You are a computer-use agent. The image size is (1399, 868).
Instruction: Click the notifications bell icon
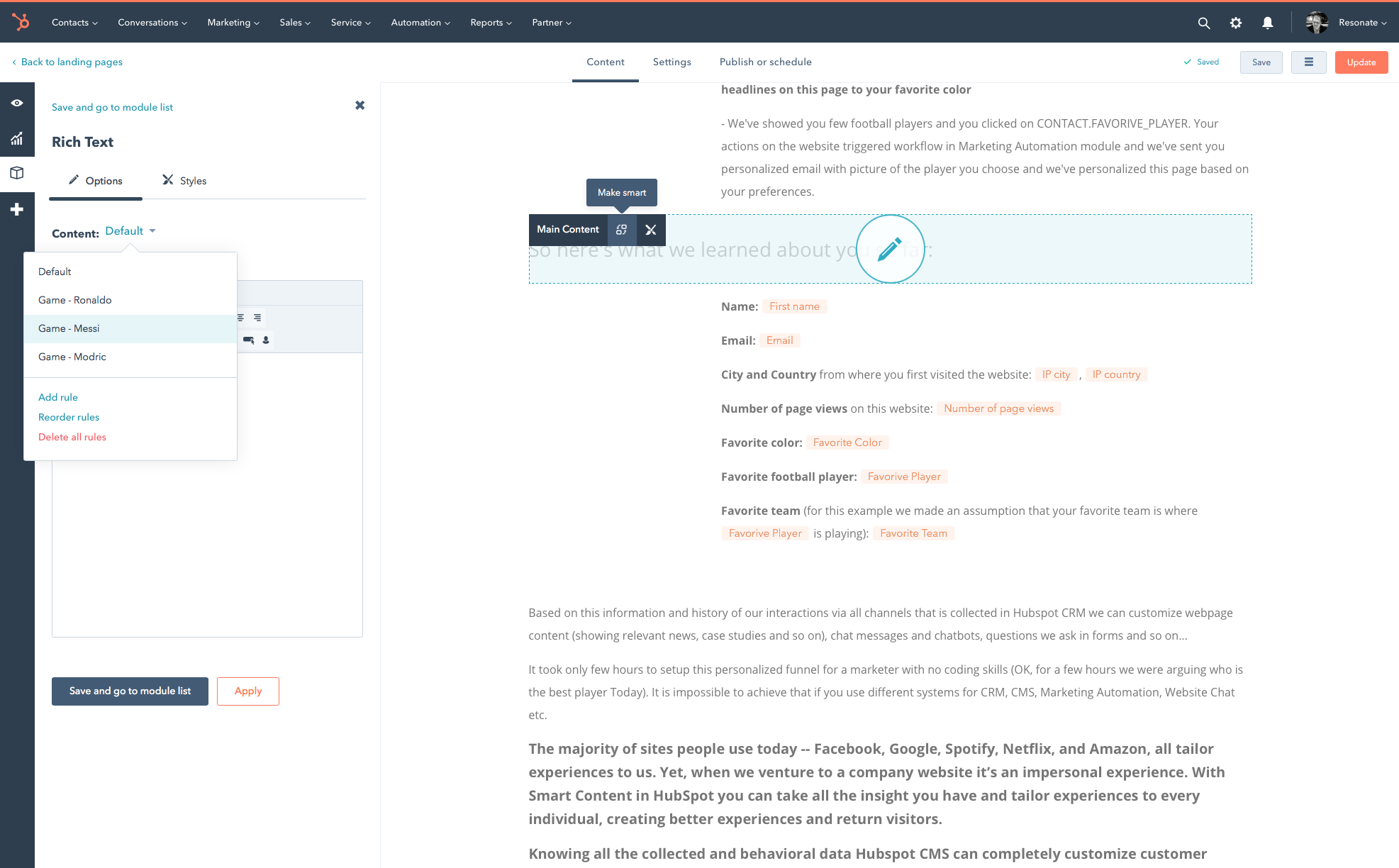coord(1270,22)
